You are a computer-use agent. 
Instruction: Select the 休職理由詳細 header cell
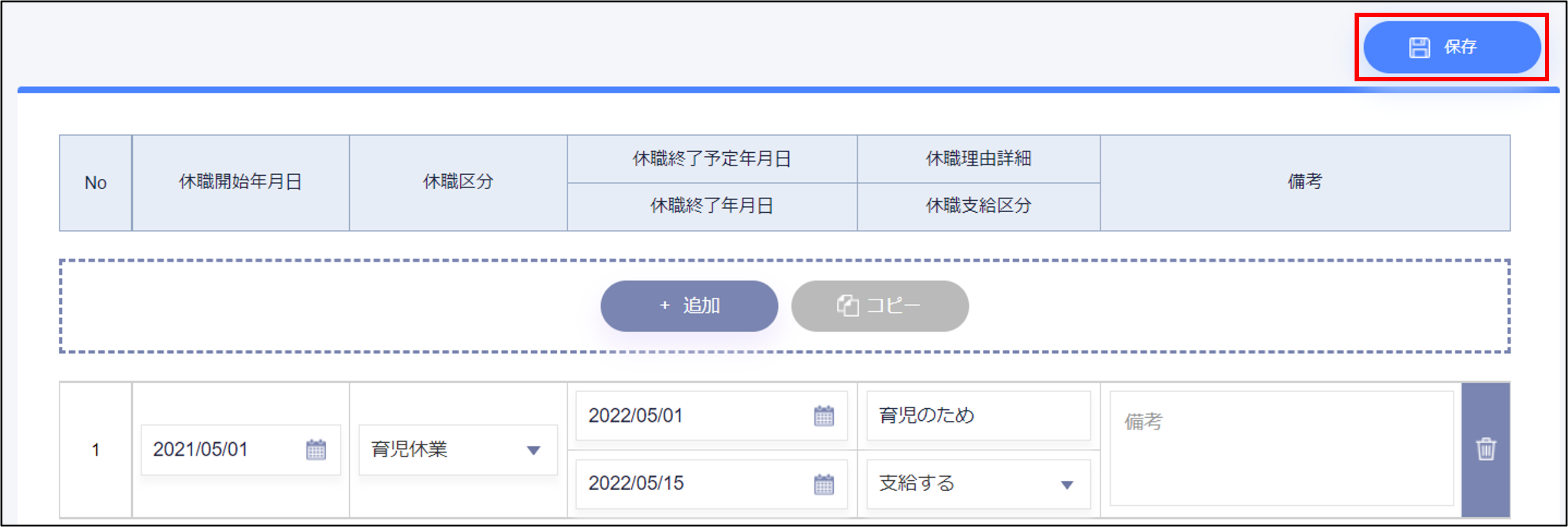978,159
